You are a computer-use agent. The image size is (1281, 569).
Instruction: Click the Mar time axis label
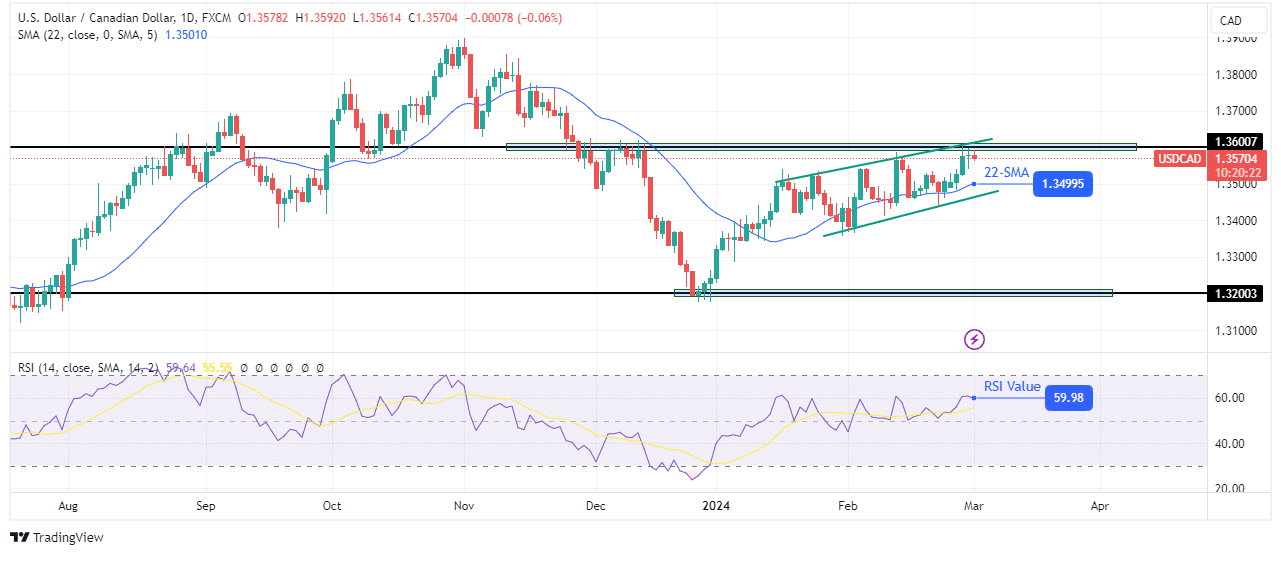(x=973, y=506)
